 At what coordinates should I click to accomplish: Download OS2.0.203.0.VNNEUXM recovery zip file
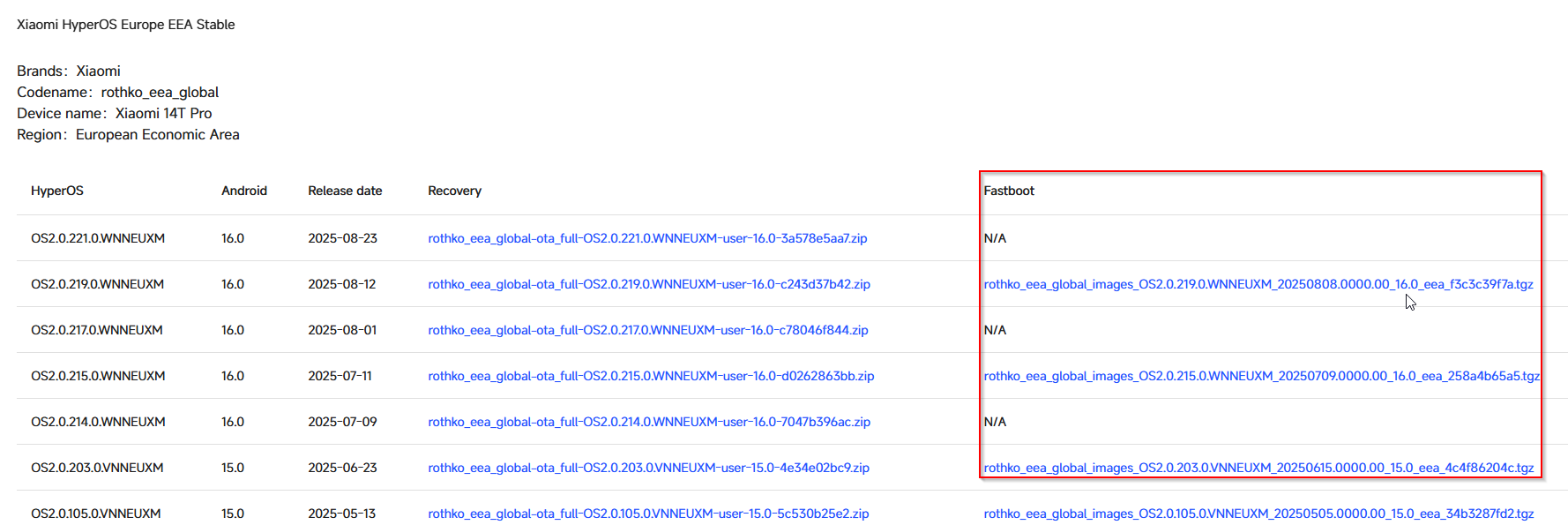point(648,468)
